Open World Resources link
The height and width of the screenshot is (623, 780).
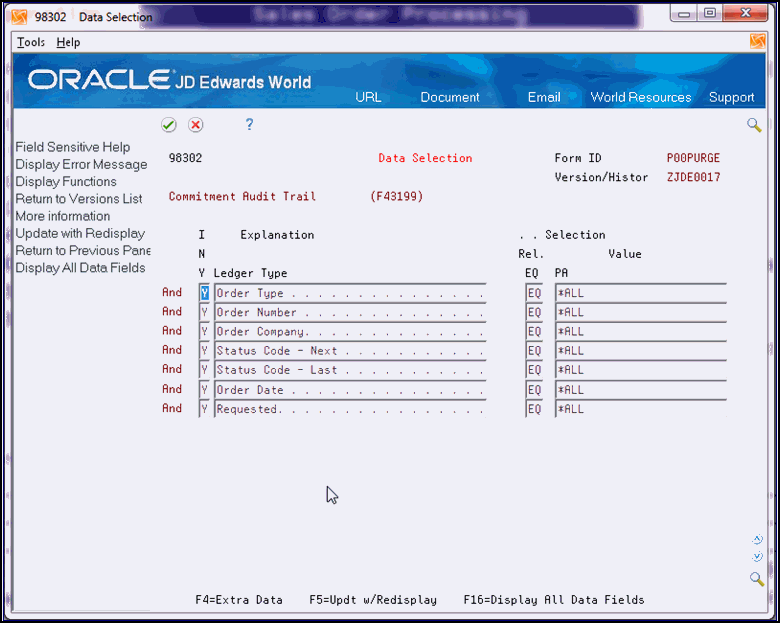point(641,97)
